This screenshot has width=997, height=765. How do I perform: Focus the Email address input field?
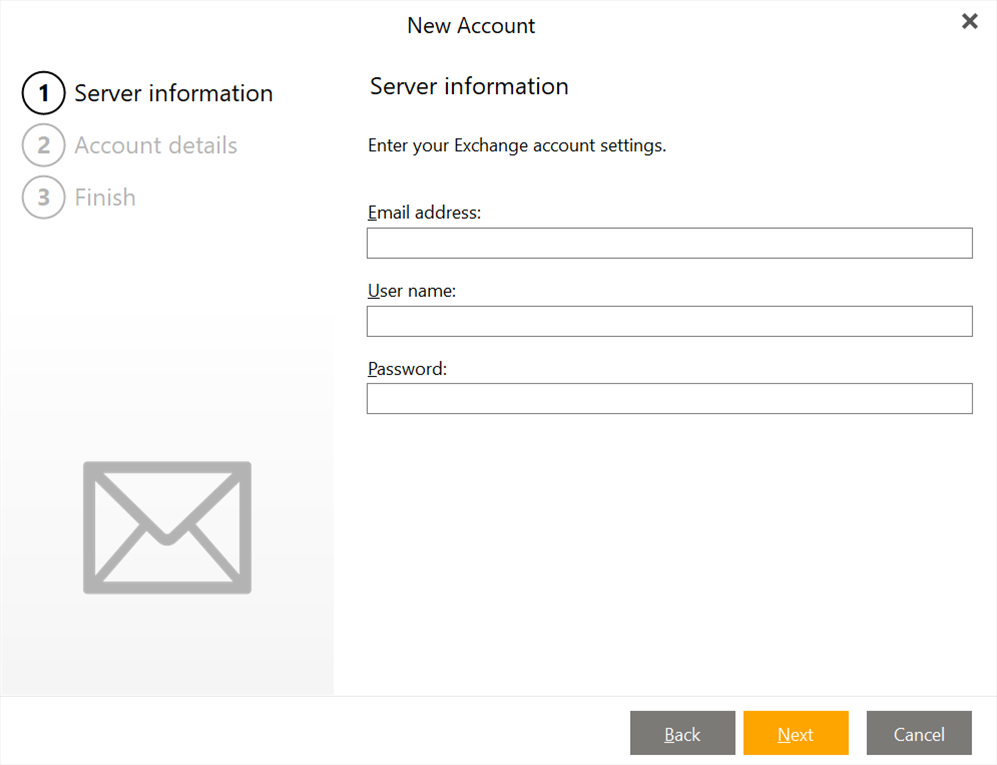pos(669,243)
